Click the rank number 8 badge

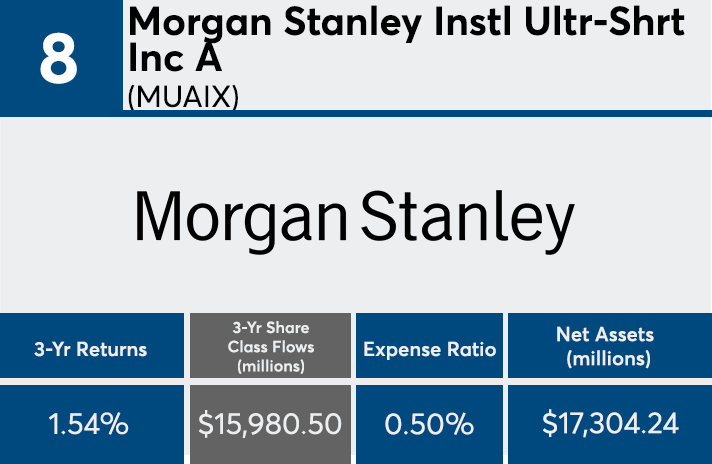point(58,60)
